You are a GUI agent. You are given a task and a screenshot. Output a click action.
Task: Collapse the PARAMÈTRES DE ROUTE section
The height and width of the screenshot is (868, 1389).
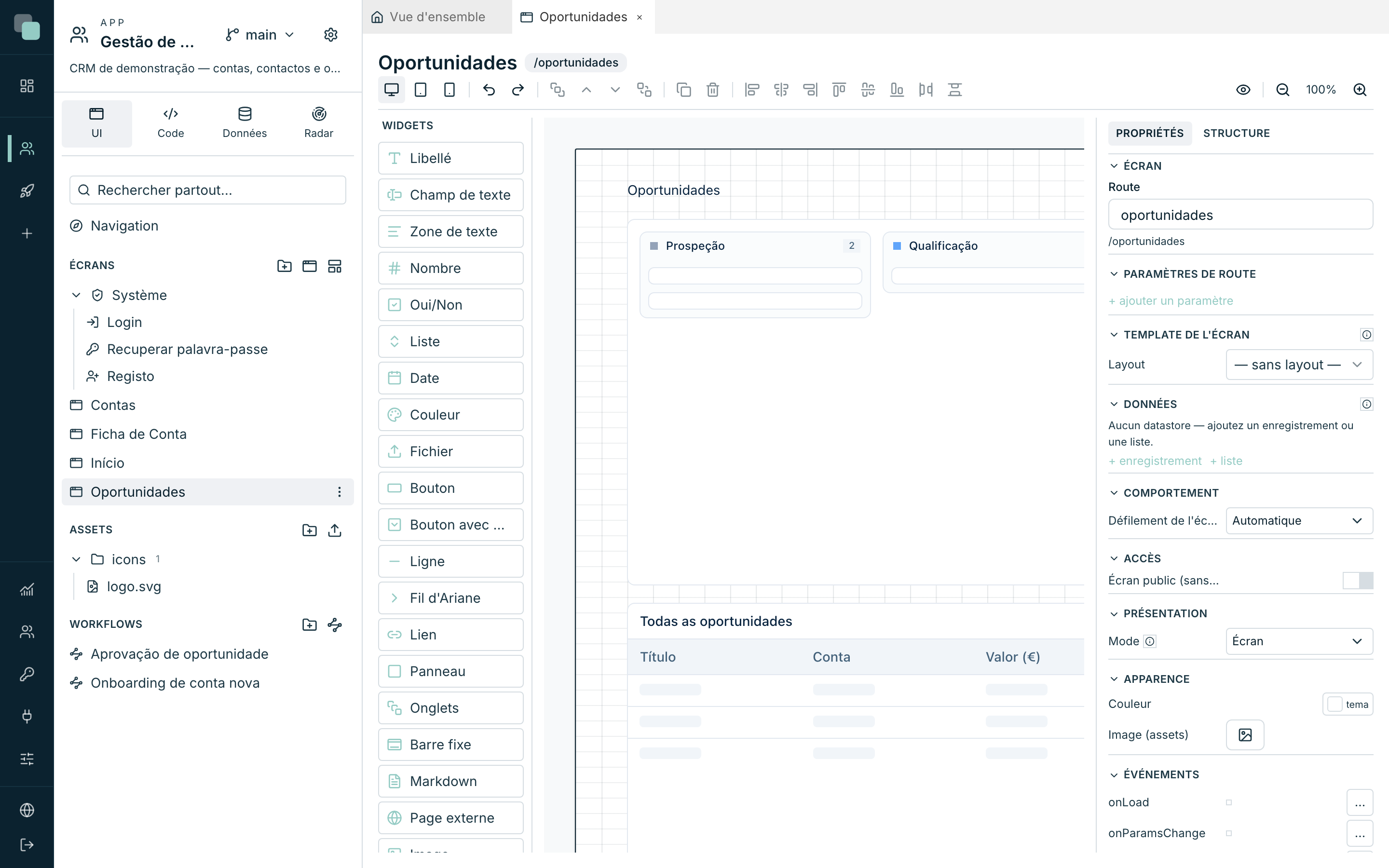[1114, 274]
